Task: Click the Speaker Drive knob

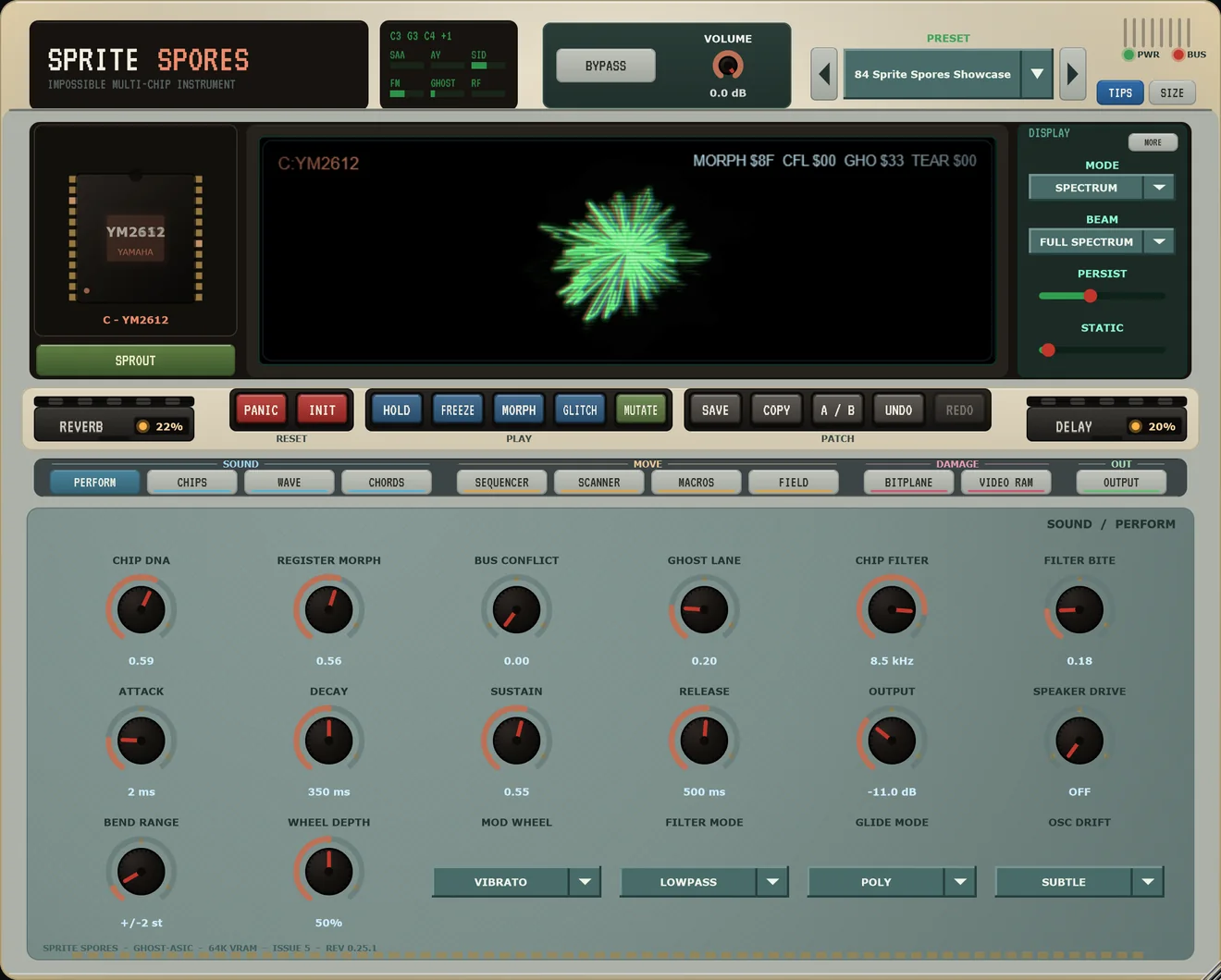Action: pos(1079,741)
